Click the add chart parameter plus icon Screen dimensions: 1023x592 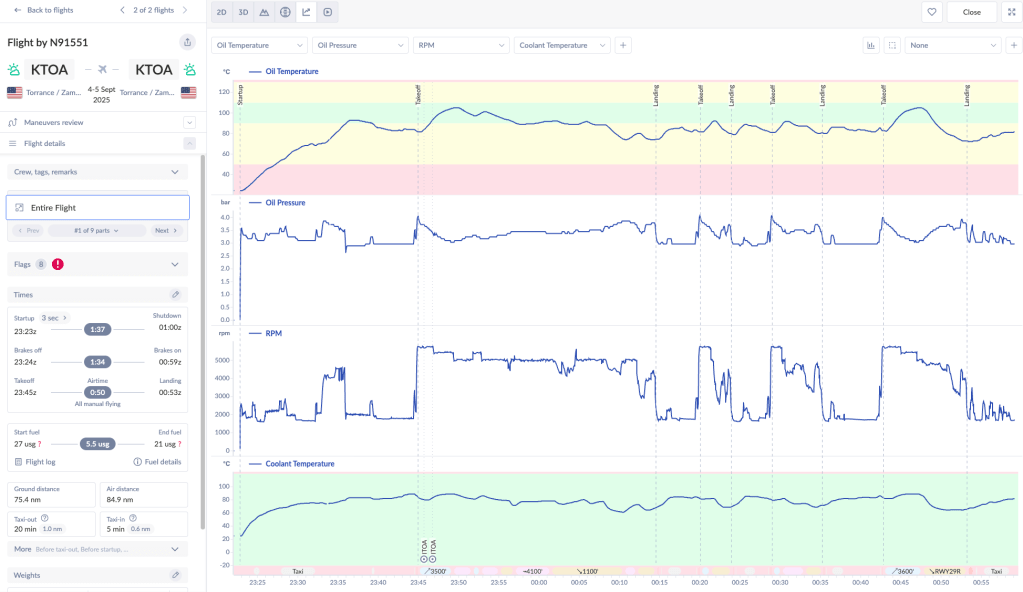(x=623, y=45)
